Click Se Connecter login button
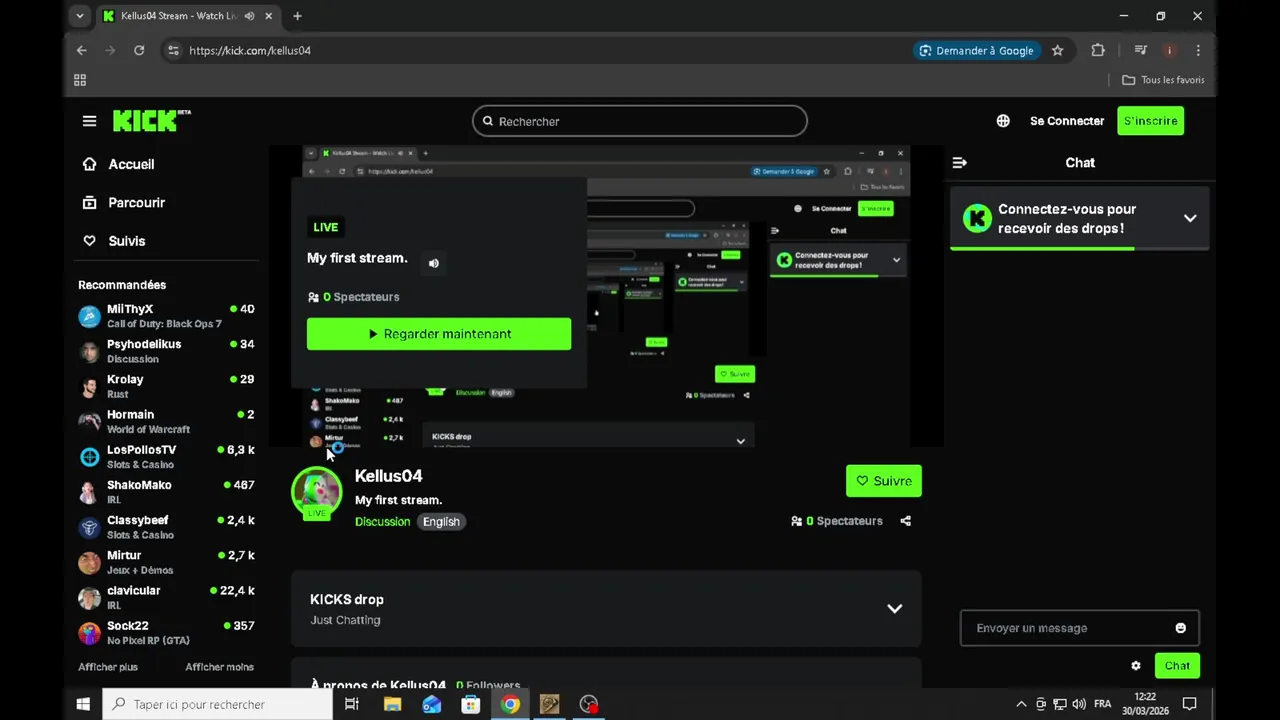The image size is (1280, 720). [x=1067, y=121]
